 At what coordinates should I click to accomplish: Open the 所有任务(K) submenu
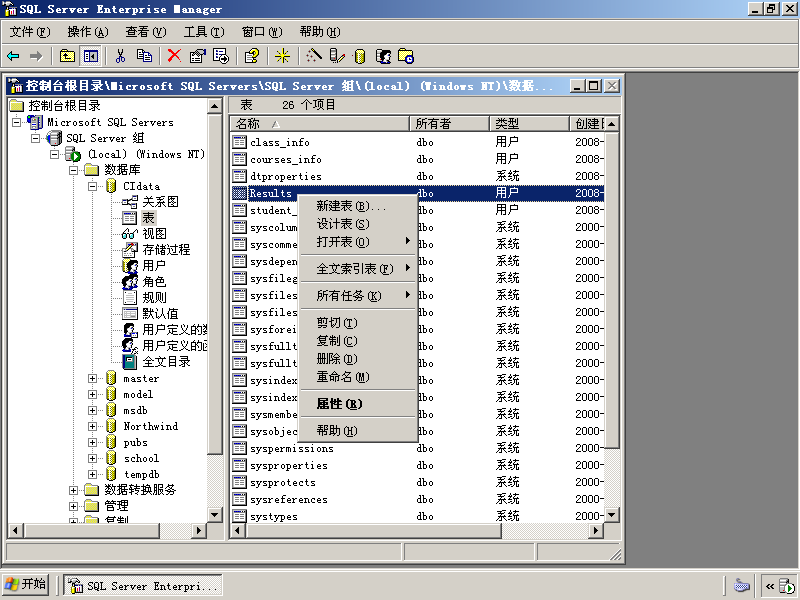[x=358, y=296]
